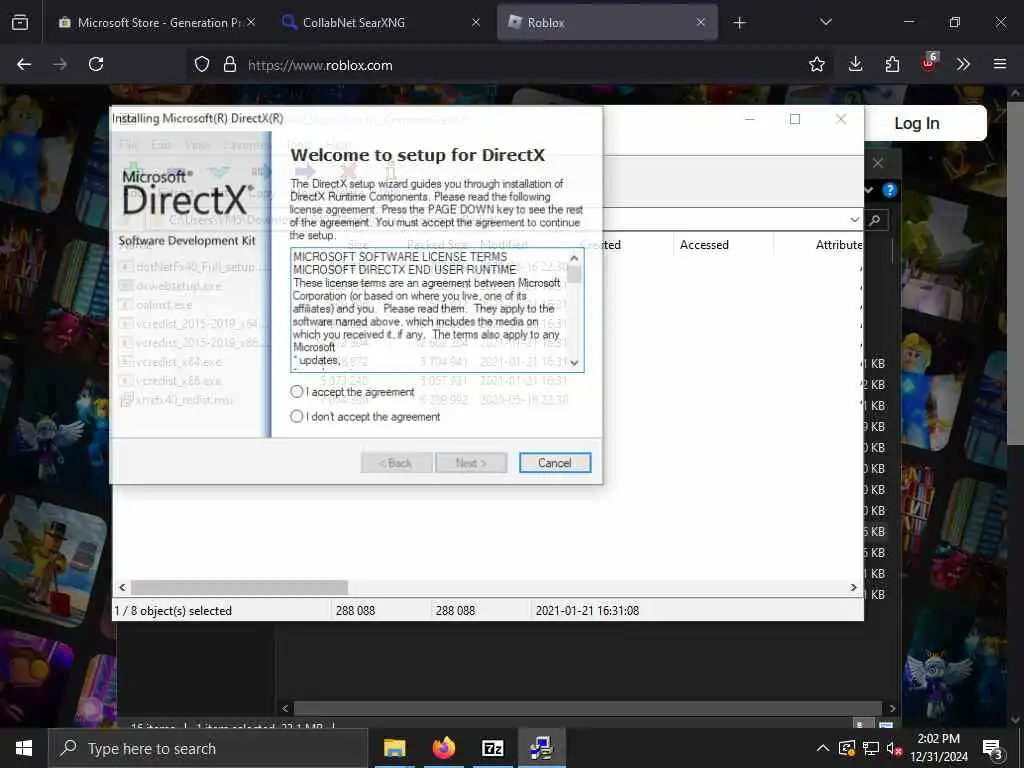Click the 2:02 PM taskbar clock
The image size is (1024, 768).
click(x=938, y=748)
